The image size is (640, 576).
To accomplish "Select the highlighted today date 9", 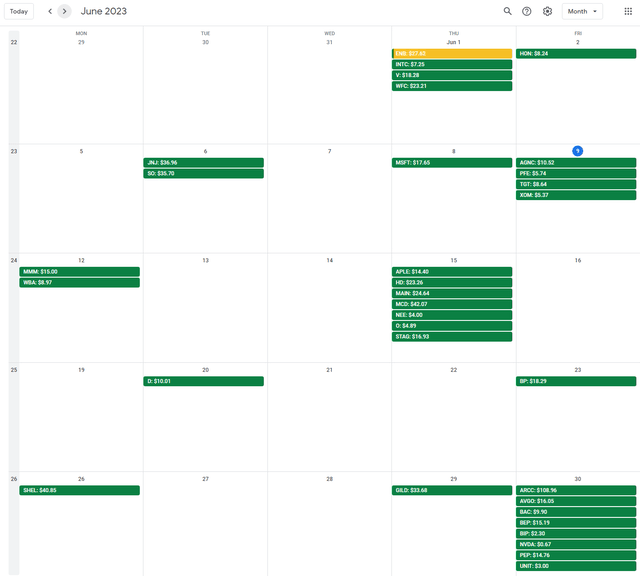I will point(577,151).
